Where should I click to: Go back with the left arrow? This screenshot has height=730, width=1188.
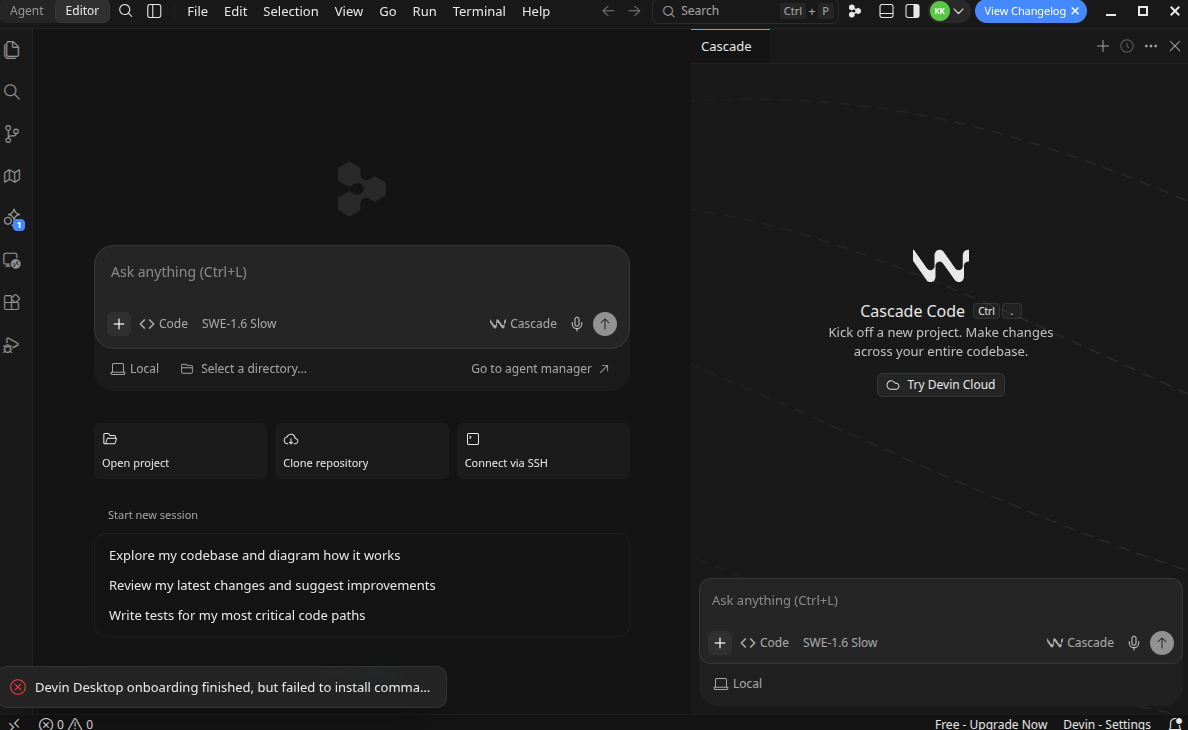(608, 11)
